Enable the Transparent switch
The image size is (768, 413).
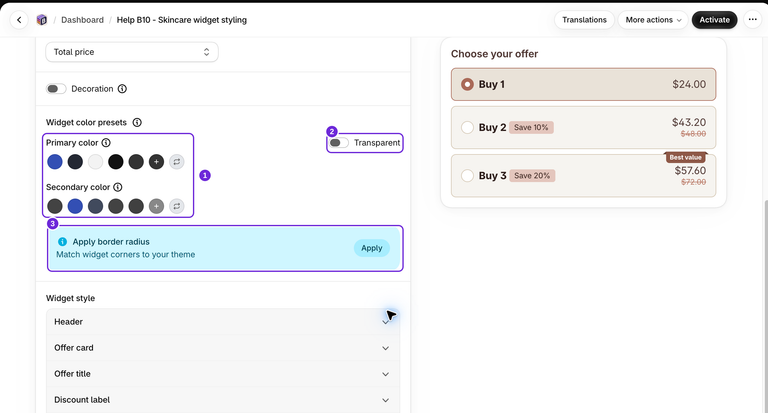[x=338, y=143]
